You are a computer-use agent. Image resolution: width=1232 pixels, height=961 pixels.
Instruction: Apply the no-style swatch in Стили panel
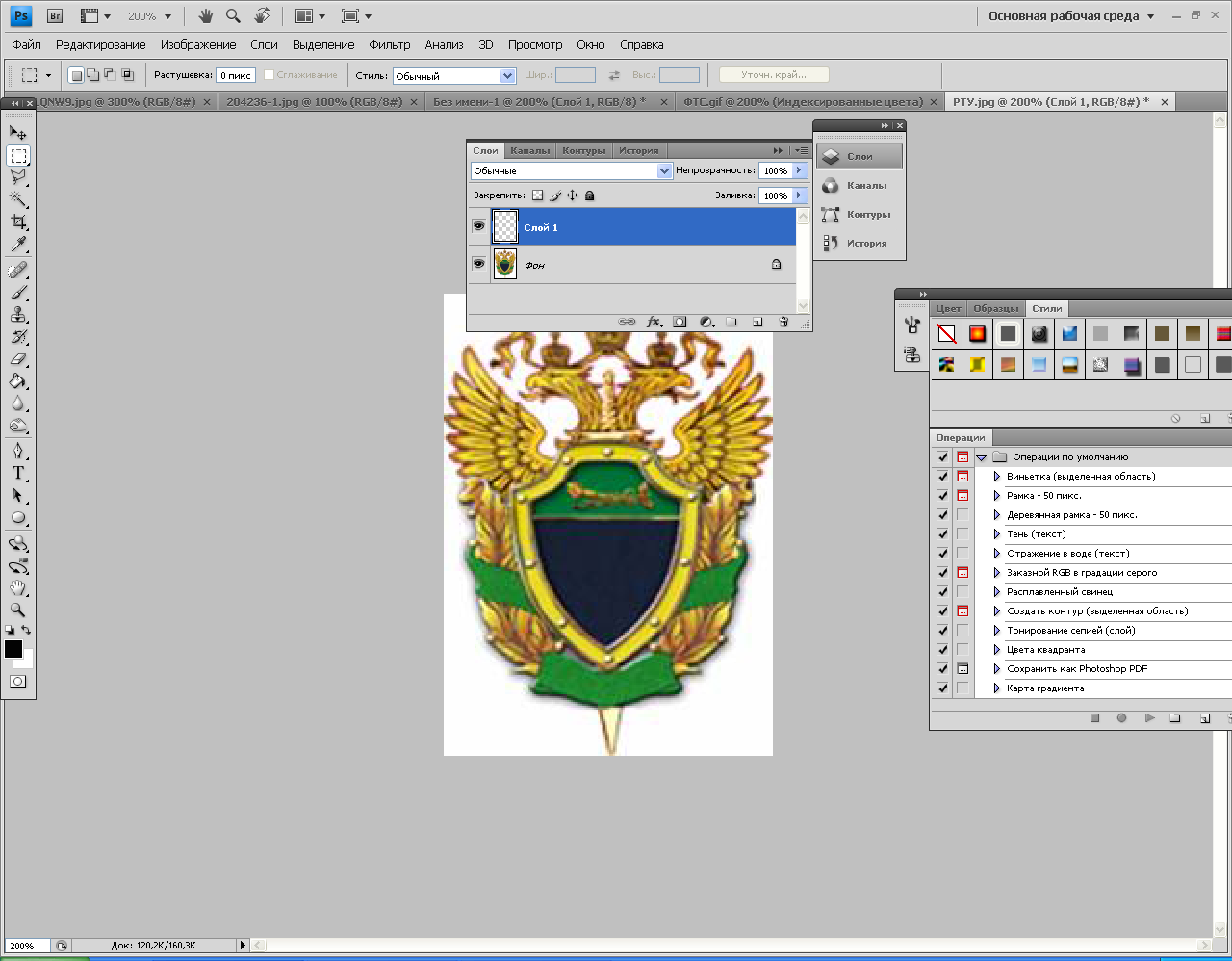[x=947, y=334]
